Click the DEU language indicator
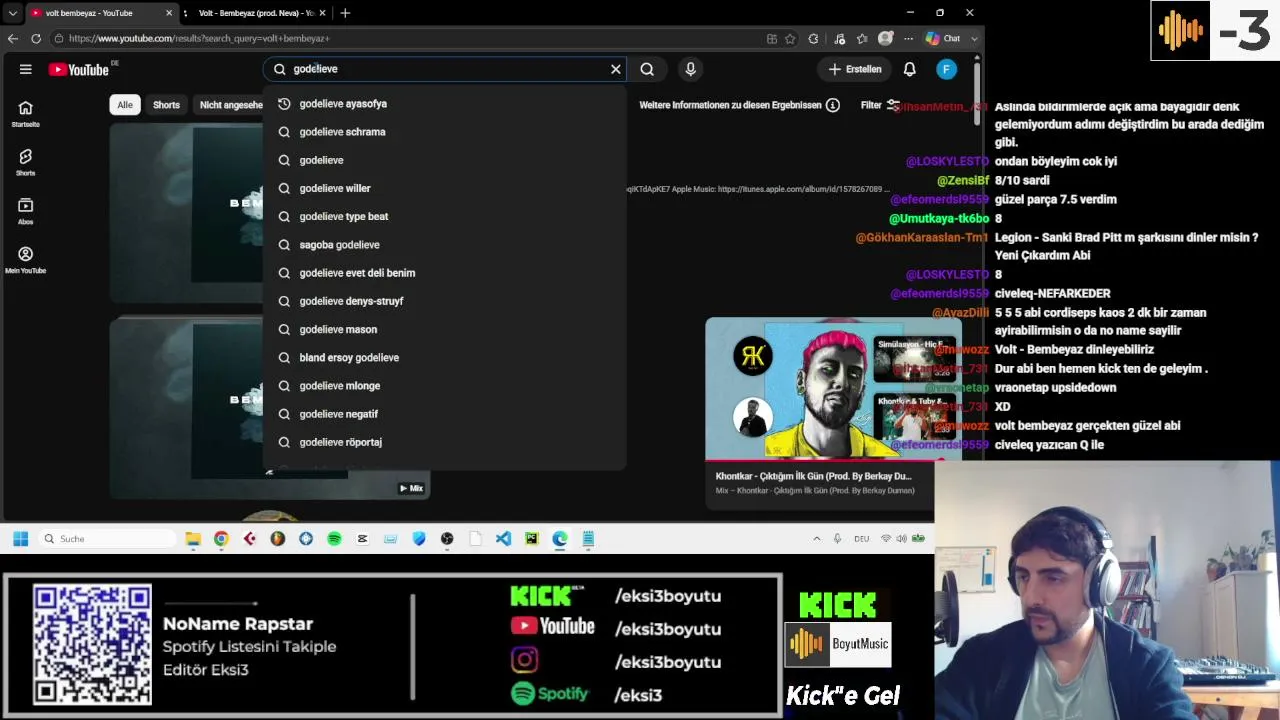This screenshot has height=720, width=1280. (x=861, y=539)
